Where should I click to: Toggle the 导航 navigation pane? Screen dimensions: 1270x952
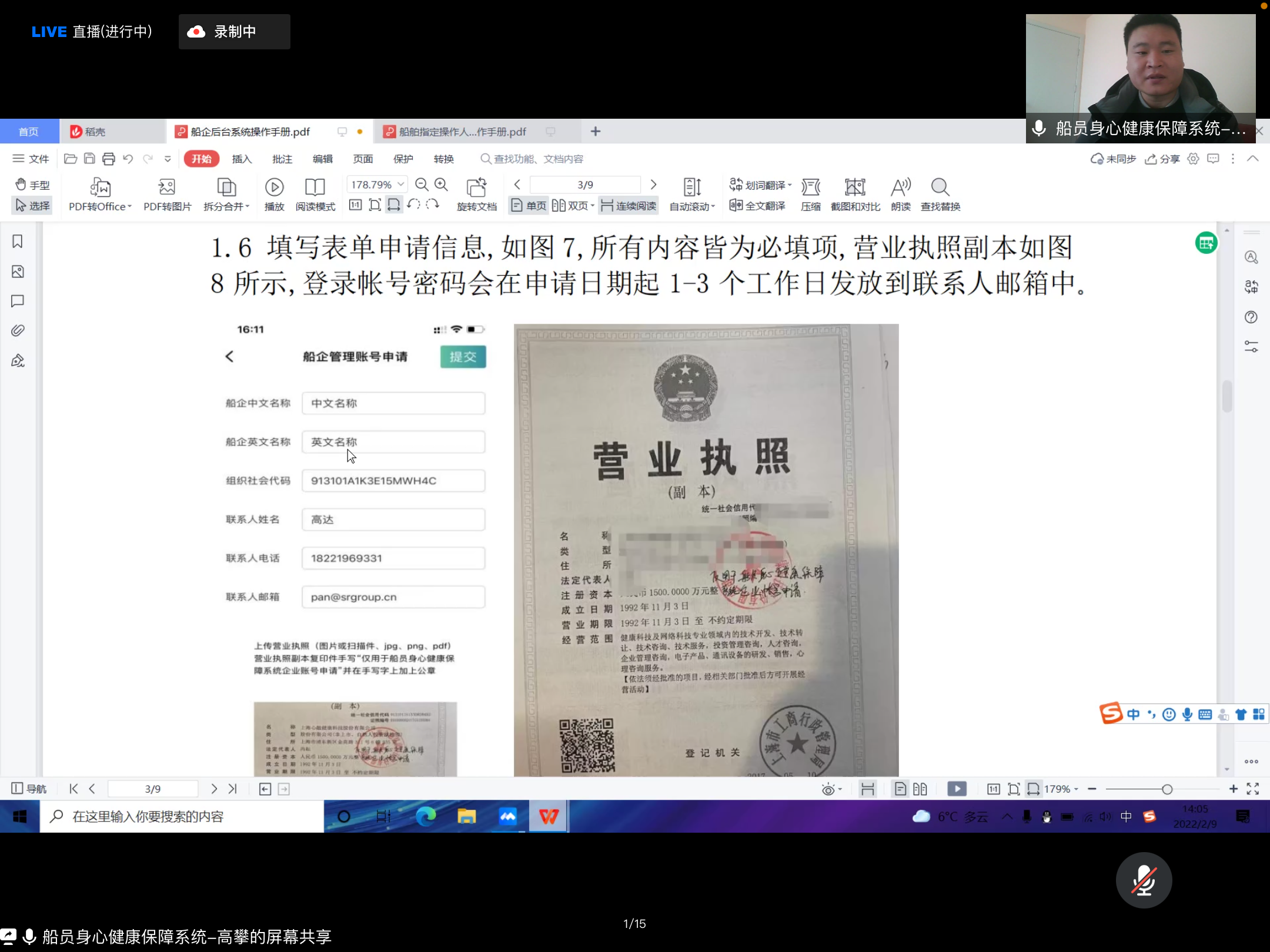click(x=29, y=789)
